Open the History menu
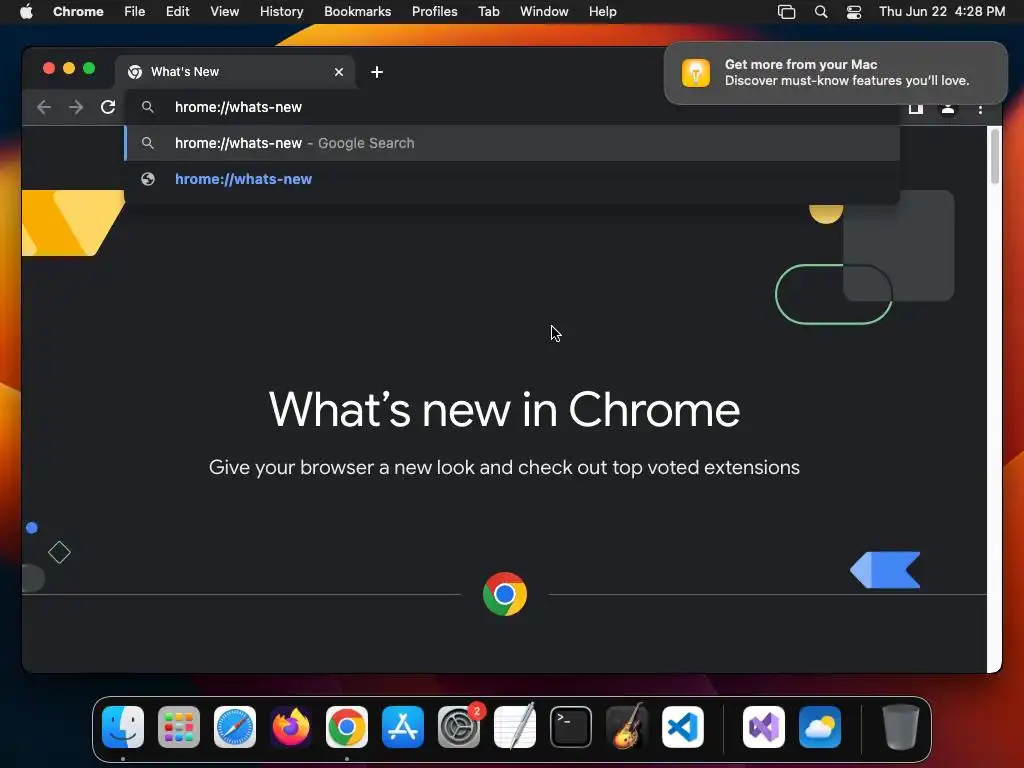 281,12
